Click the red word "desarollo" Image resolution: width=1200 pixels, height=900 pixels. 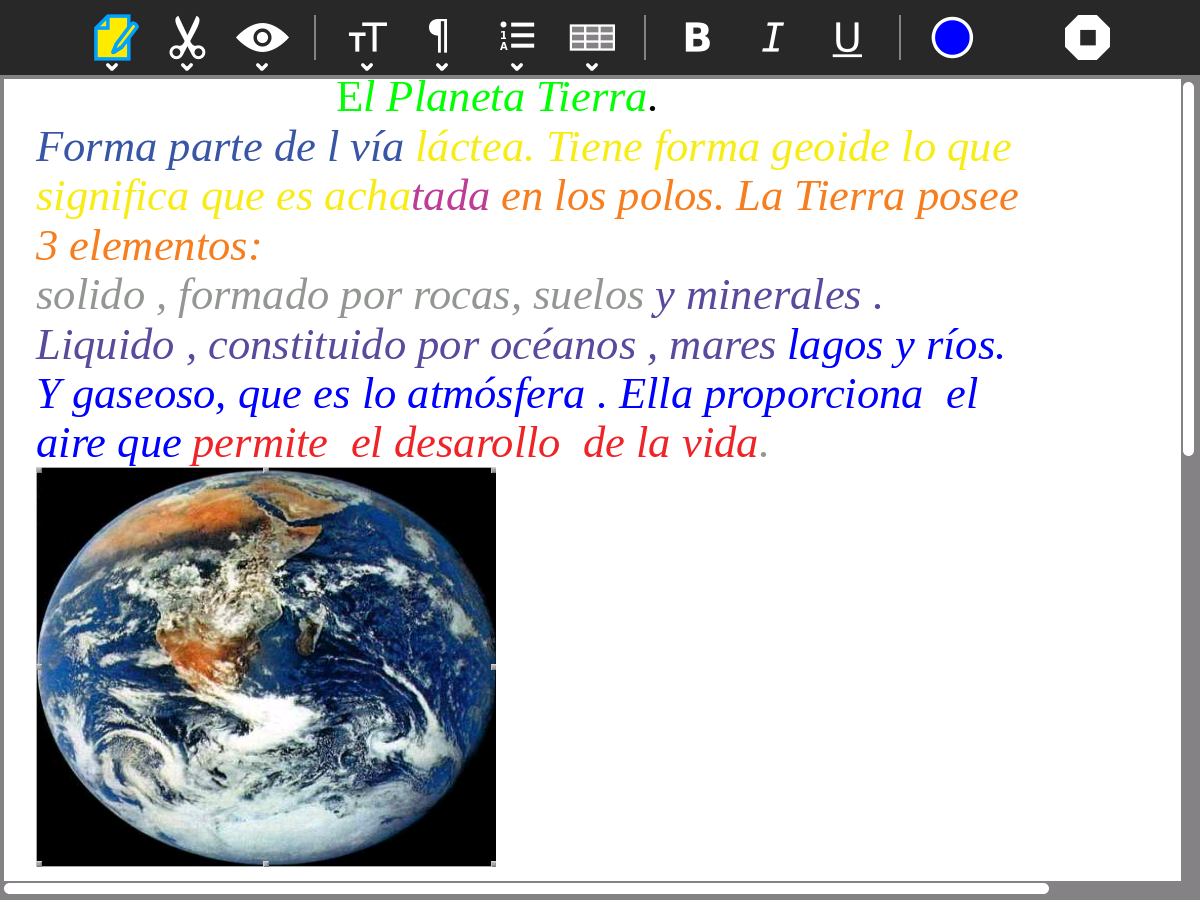(x=477, y=443)
